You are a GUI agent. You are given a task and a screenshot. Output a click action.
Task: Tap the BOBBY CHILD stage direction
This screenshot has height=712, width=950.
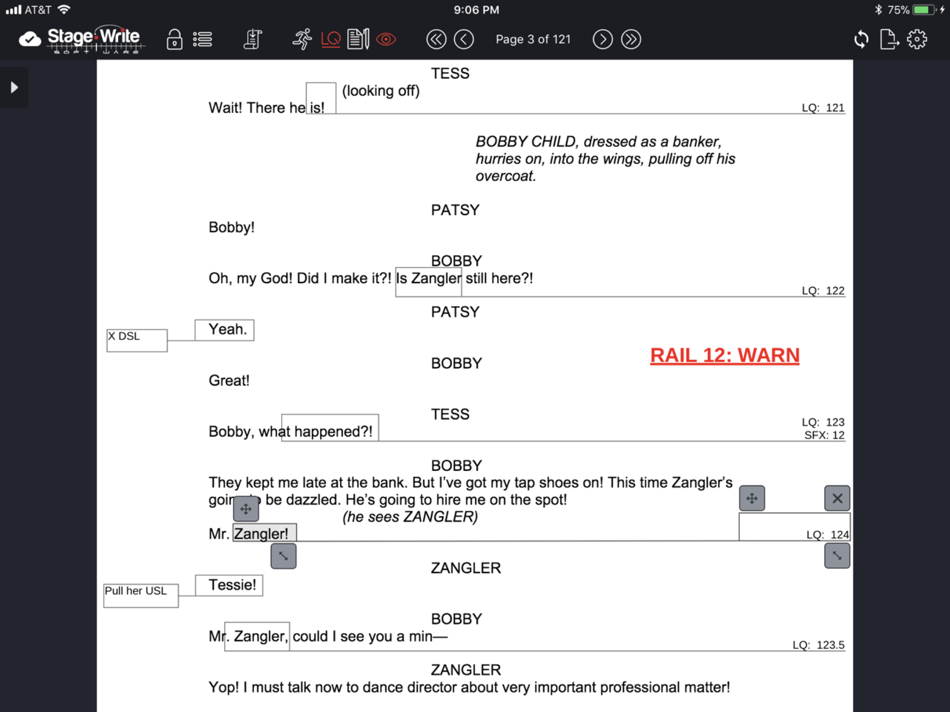coord(605,159)
